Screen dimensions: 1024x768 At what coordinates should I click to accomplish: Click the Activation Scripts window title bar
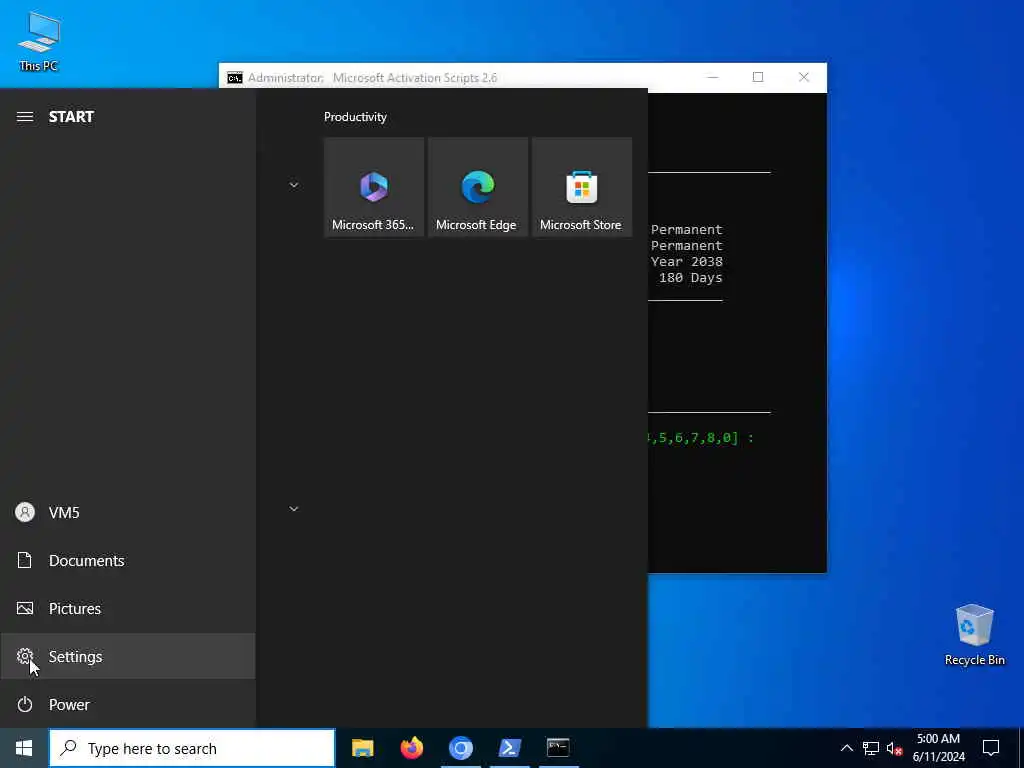(522, 78)
